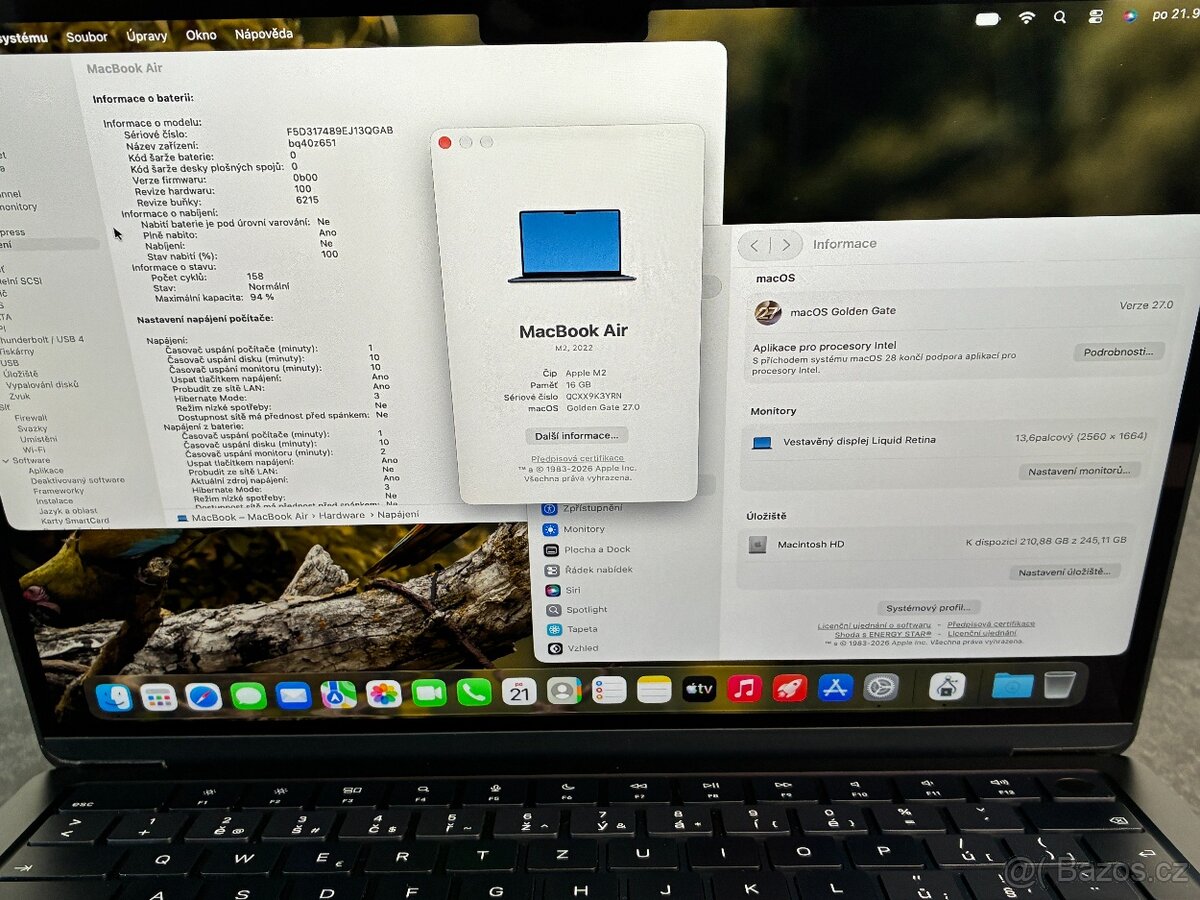Click Podrobnosti… button for Intel apps

coord(1119,352)
